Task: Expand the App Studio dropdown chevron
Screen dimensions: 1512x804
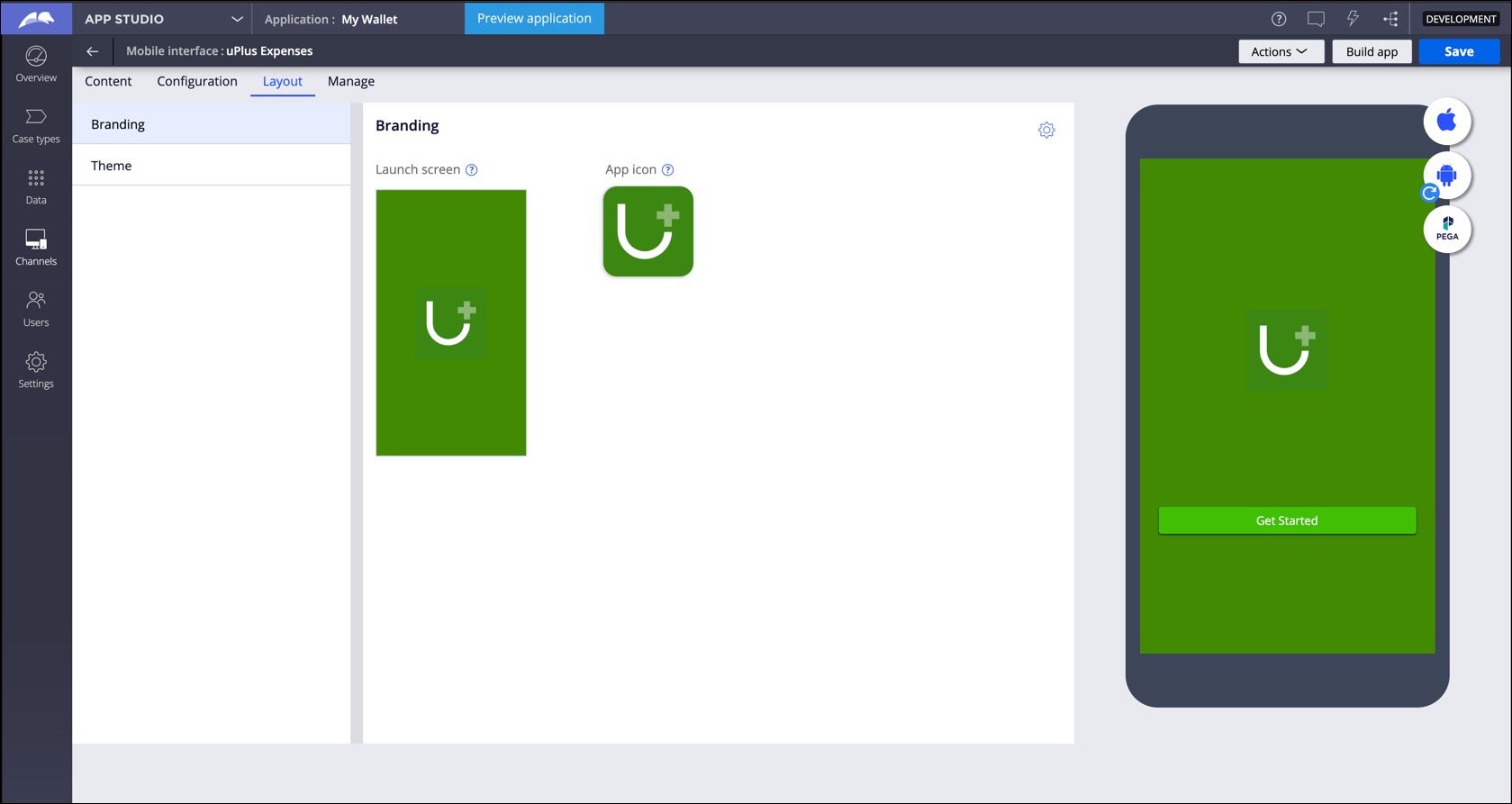Action: pyautogui.click(x=237, y=19)
